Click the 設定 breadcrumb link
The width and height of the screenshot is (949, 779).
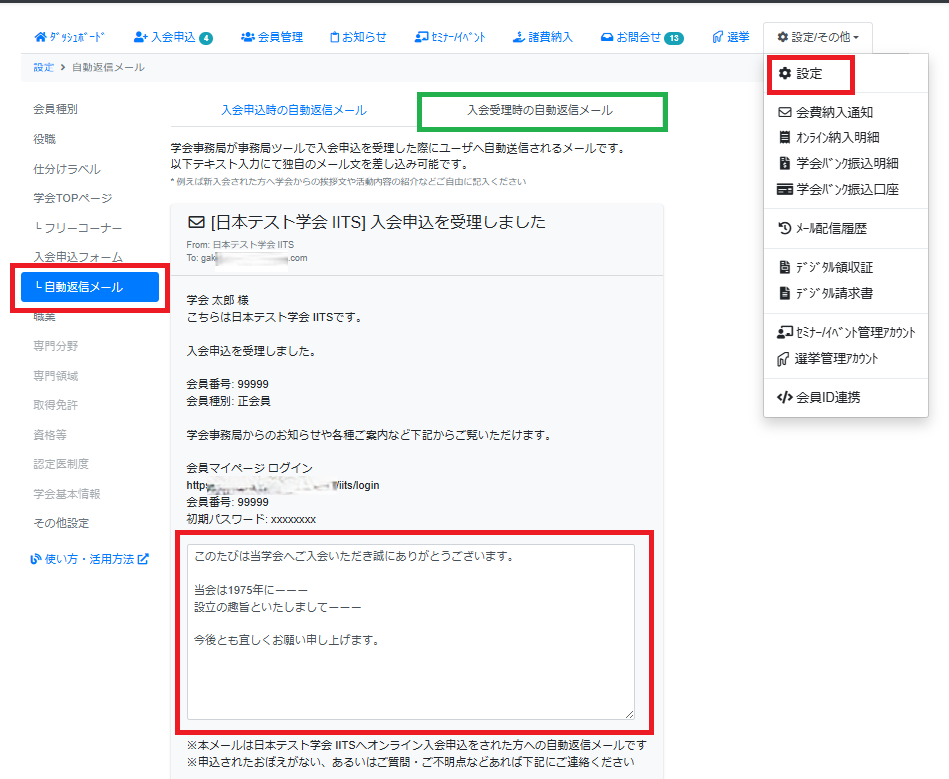tap(43, 67)
